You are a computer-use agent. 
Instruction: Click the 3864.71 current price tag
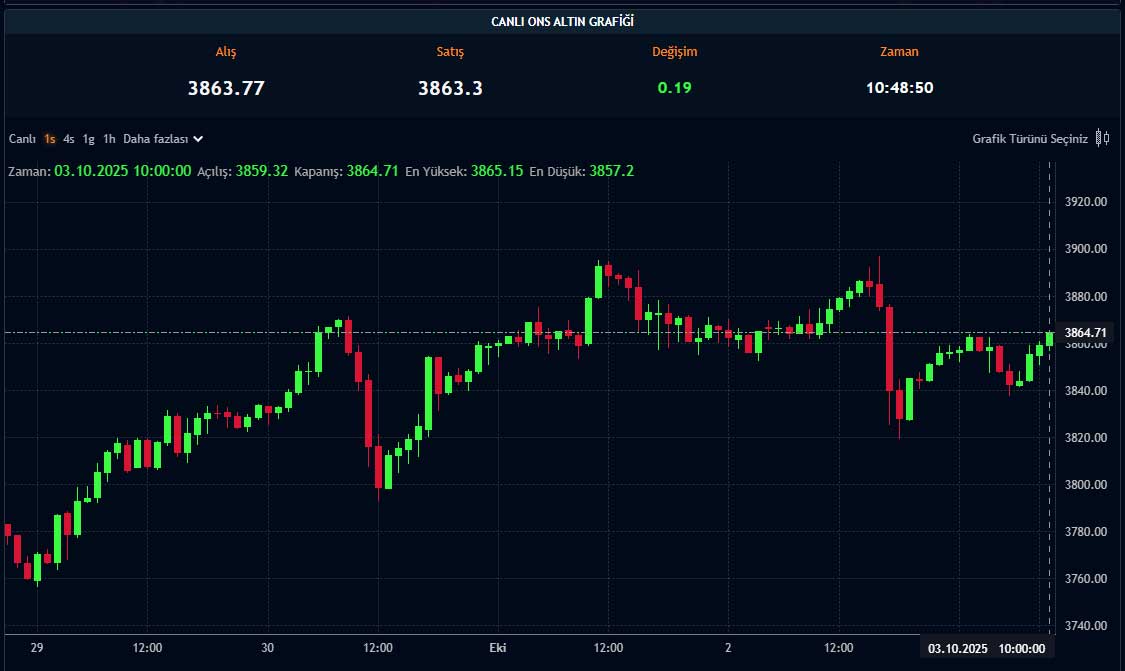[1085, 333]
